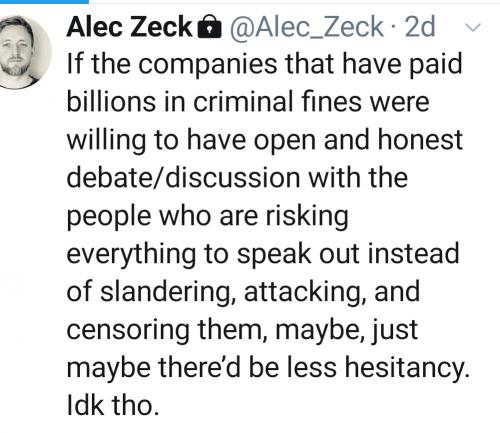Select the tweet line starting 'If the companies'

pyautogui.click(x=264, y=65)
